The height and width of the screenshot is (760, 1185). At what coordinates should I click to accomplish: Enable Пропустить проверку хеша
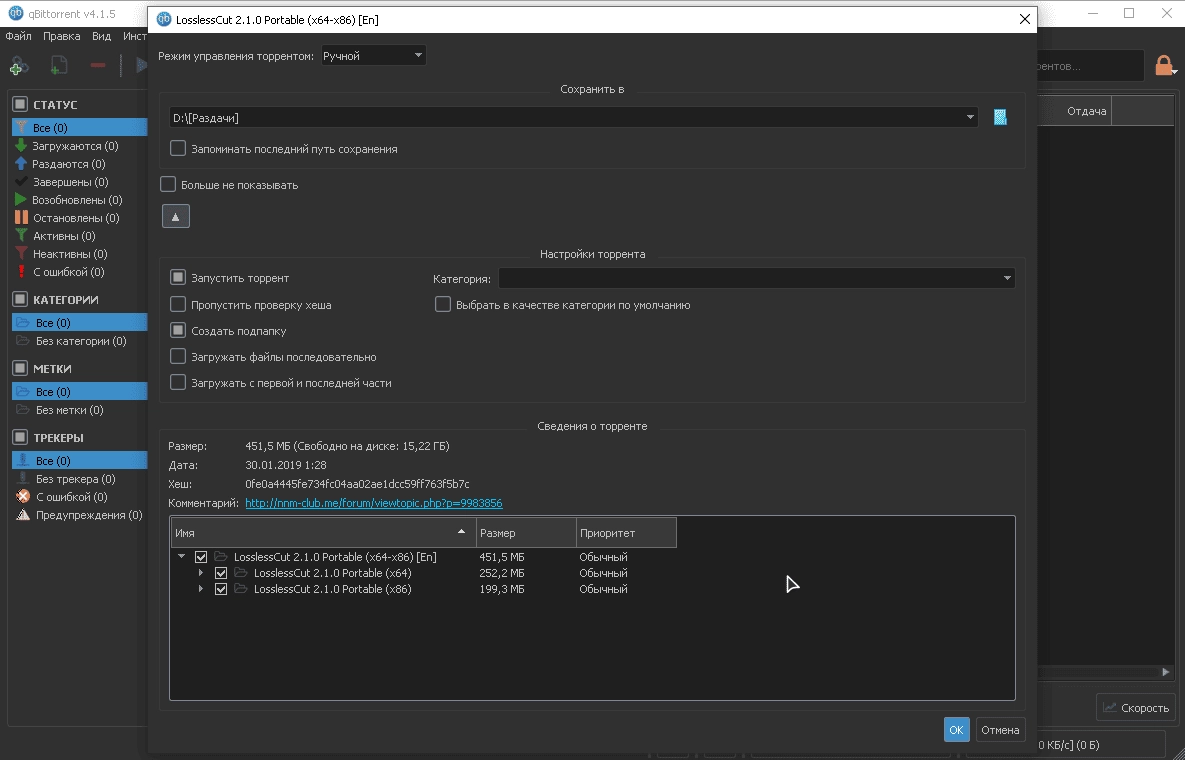point(178,304)
